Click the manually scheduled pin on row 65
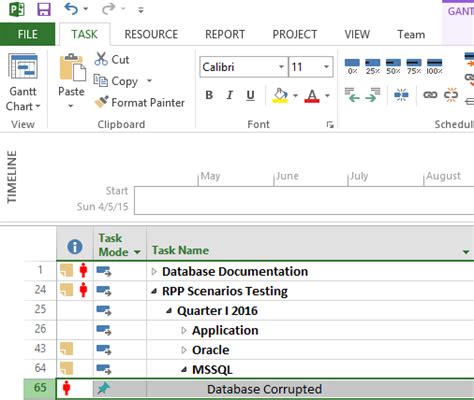 103,388
